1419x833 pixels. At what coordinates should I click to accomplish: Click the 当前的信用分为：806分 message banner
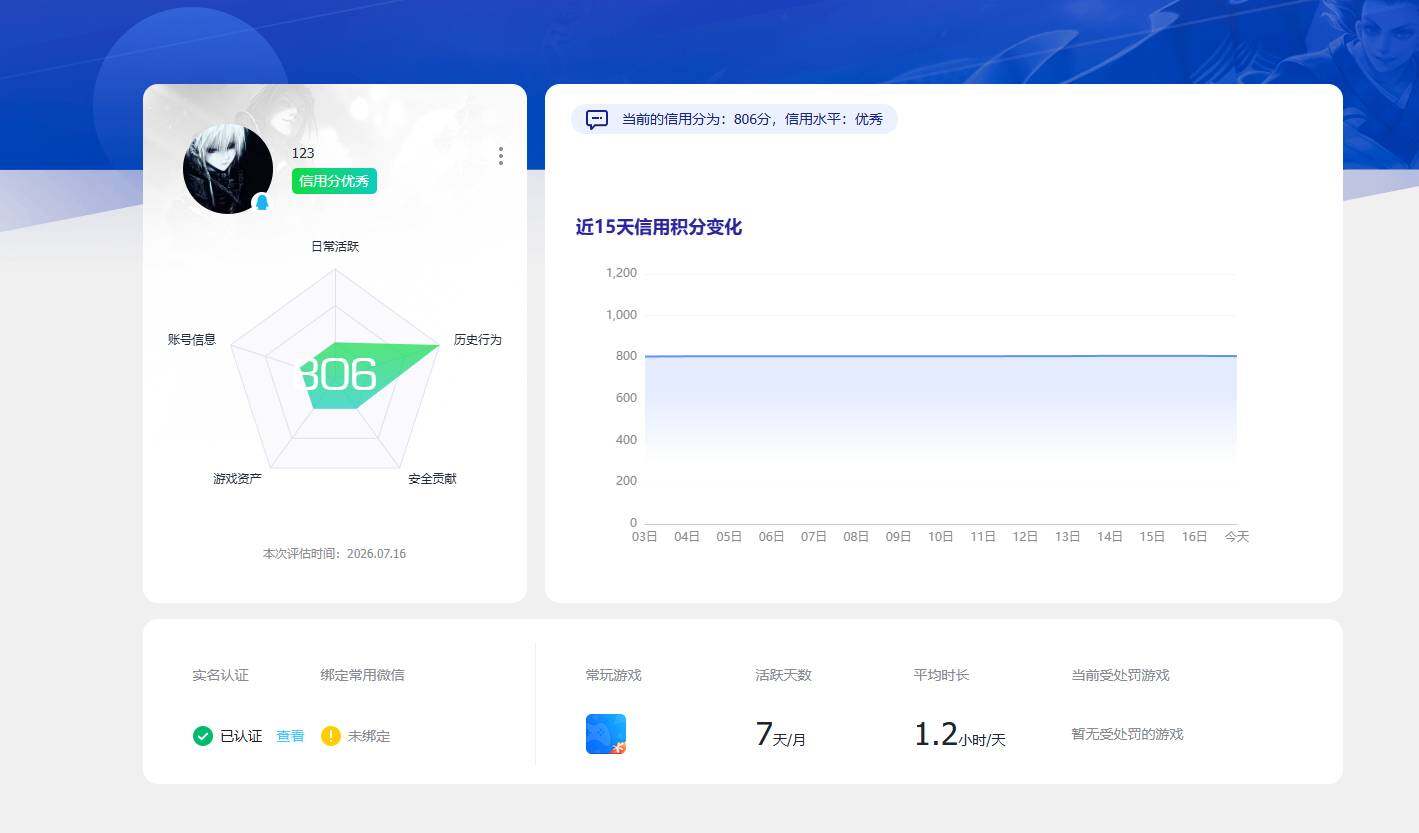734,120
